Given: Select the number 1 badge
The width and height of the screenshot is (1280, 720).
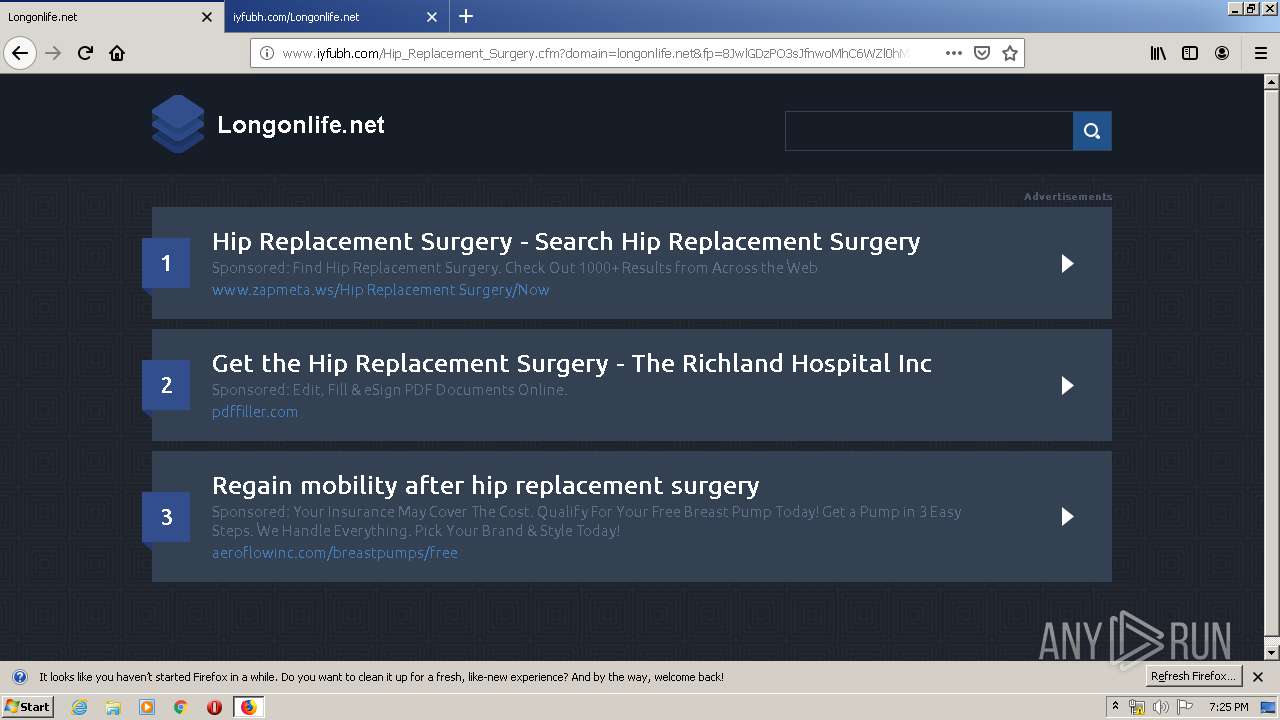Looking at the screenshot, I should pos(166,263).
